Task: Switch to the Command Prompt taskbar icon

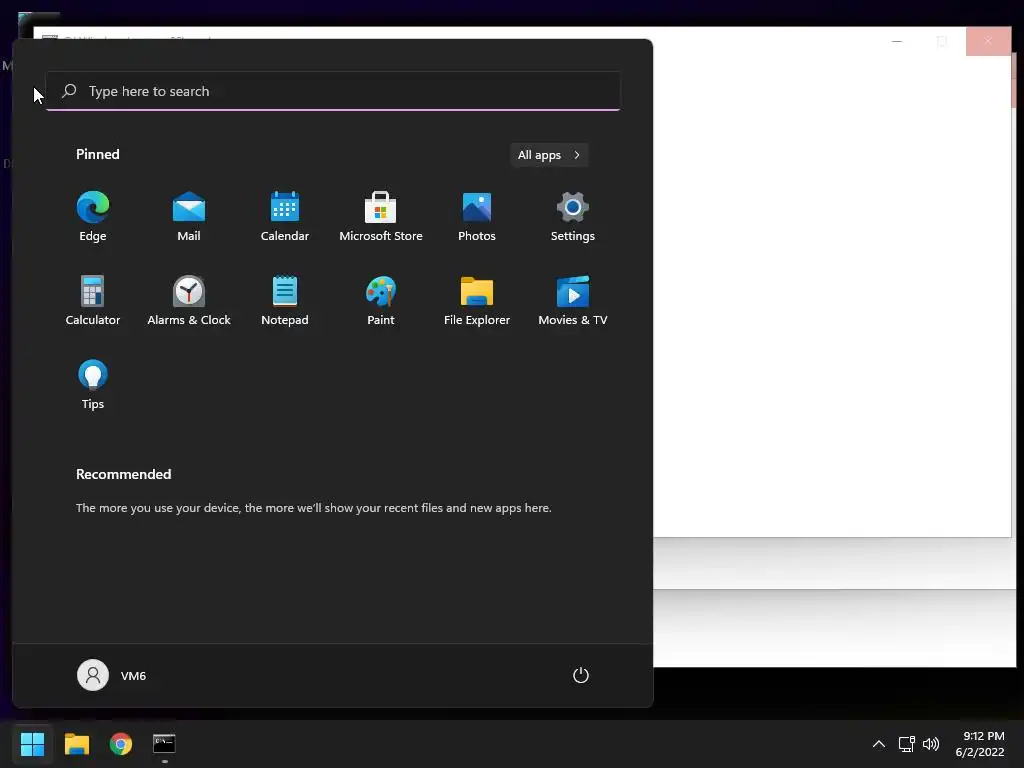Action: click(165, 744)
